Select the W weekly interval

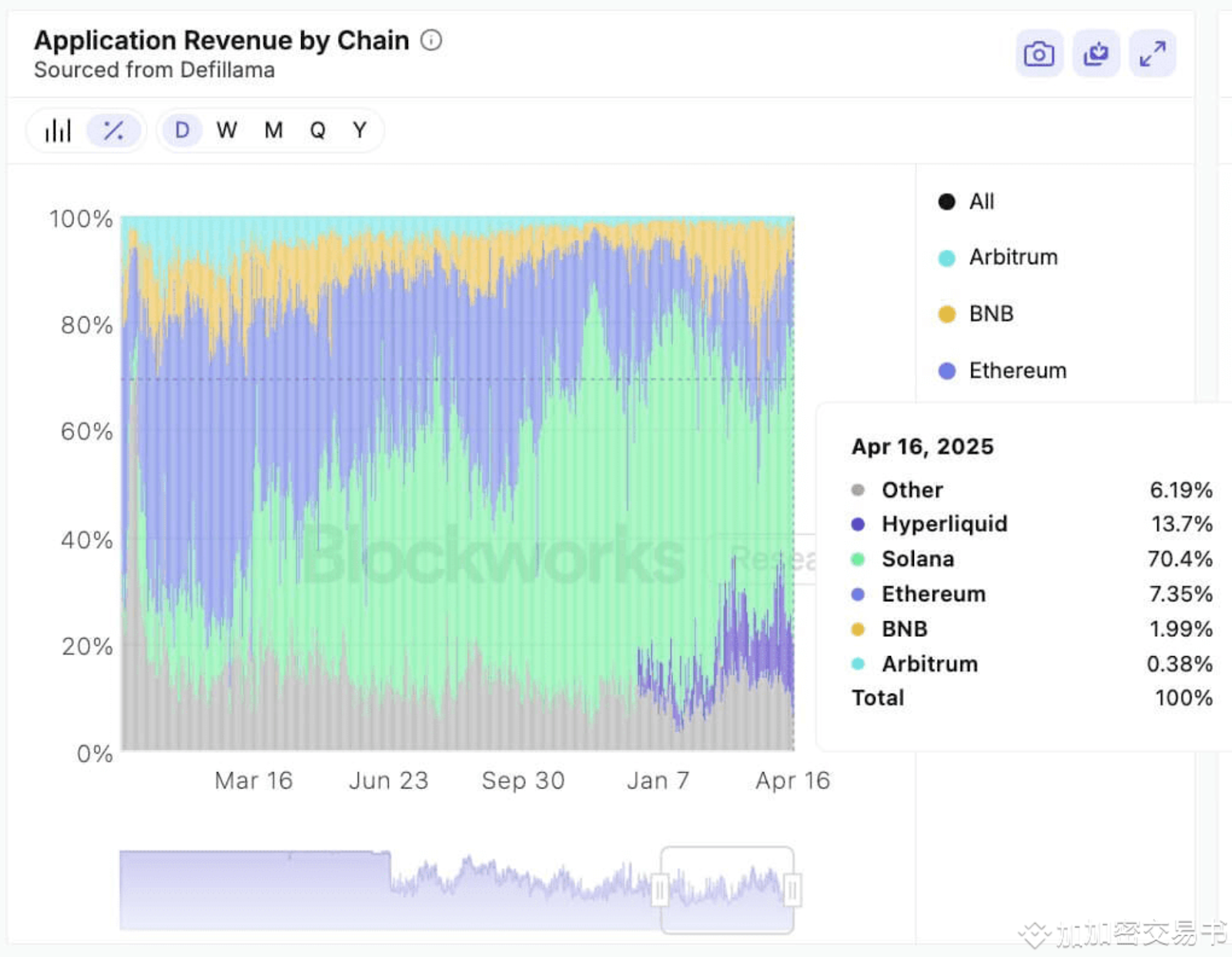click(226, 130)
